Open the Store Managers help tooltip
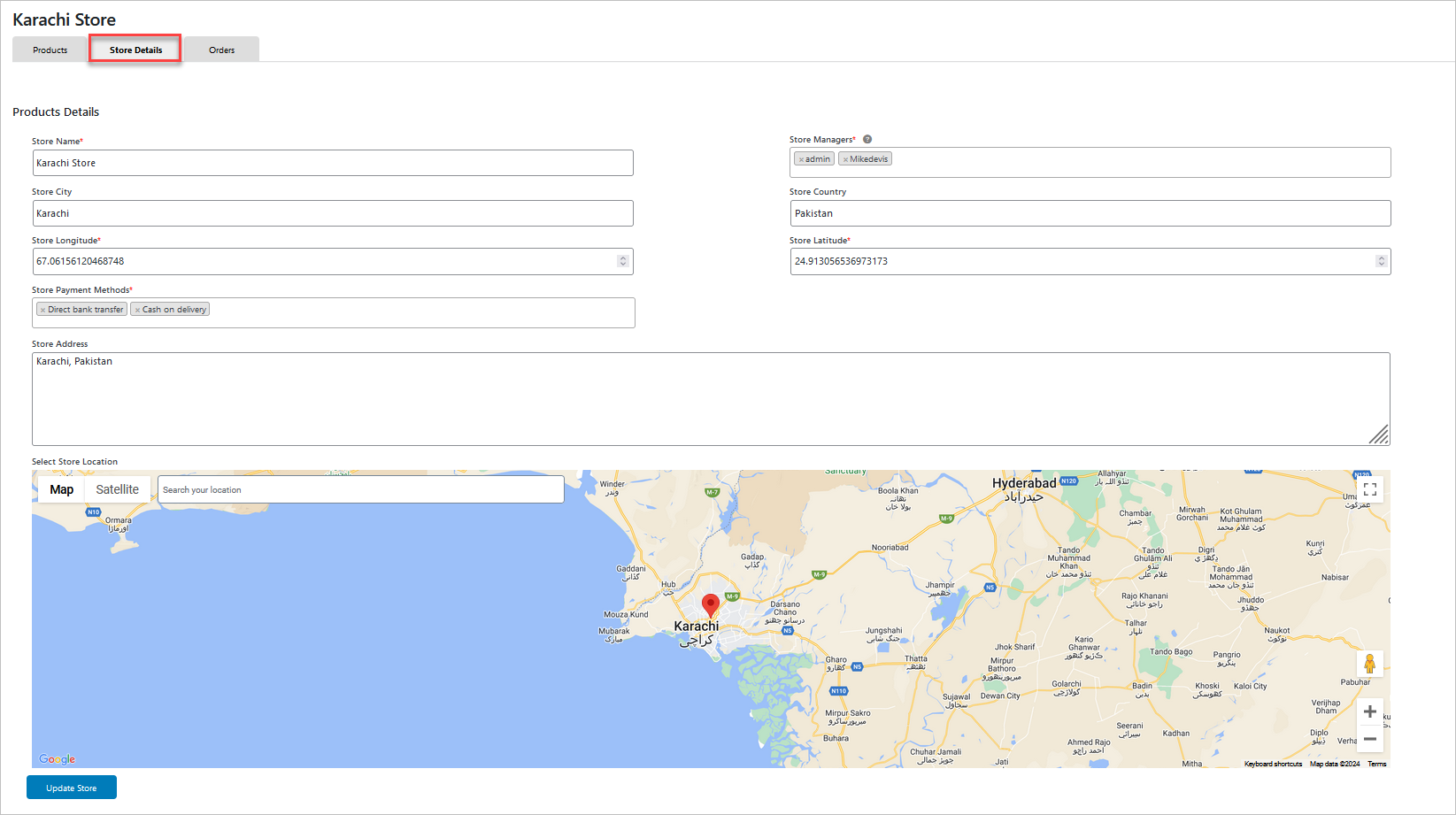Viewport: 1456px width, 815px height. pos(867,139)
